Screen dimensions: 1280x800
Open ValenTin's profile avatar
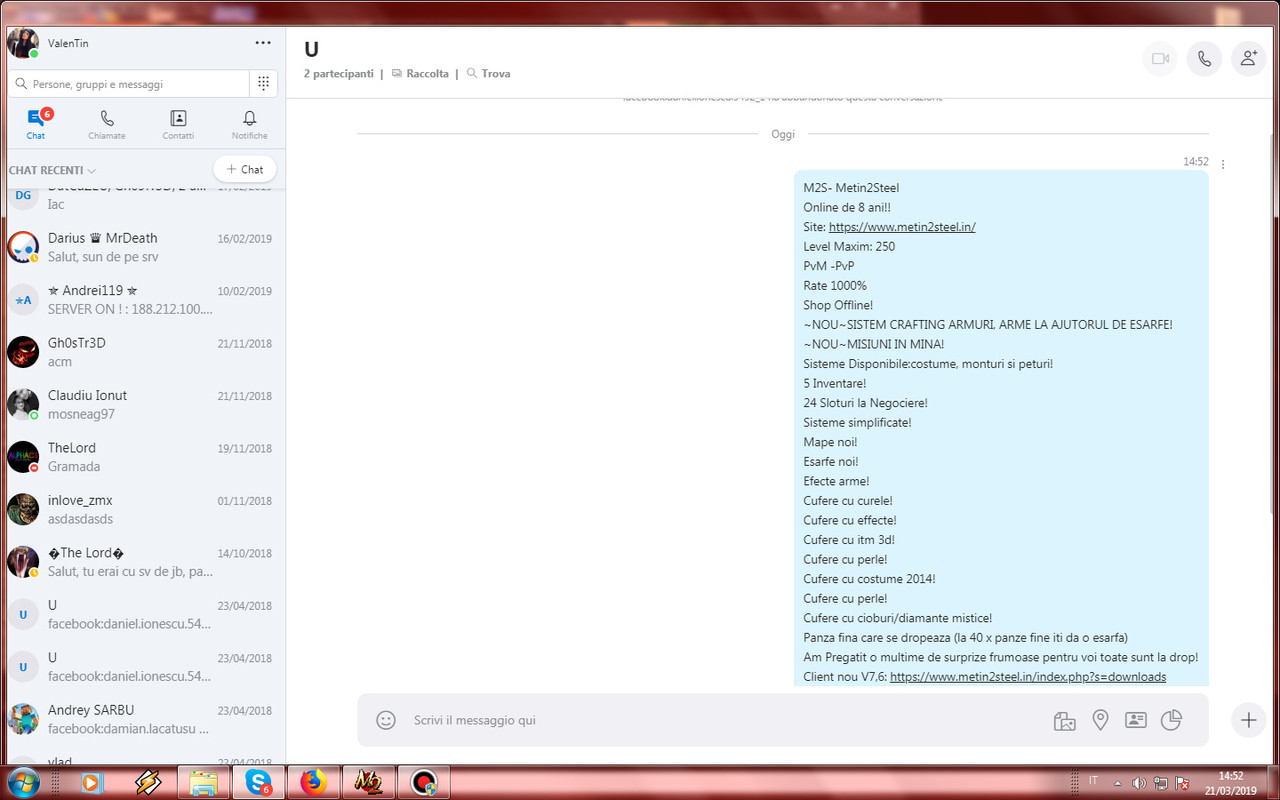coord(22,43)
